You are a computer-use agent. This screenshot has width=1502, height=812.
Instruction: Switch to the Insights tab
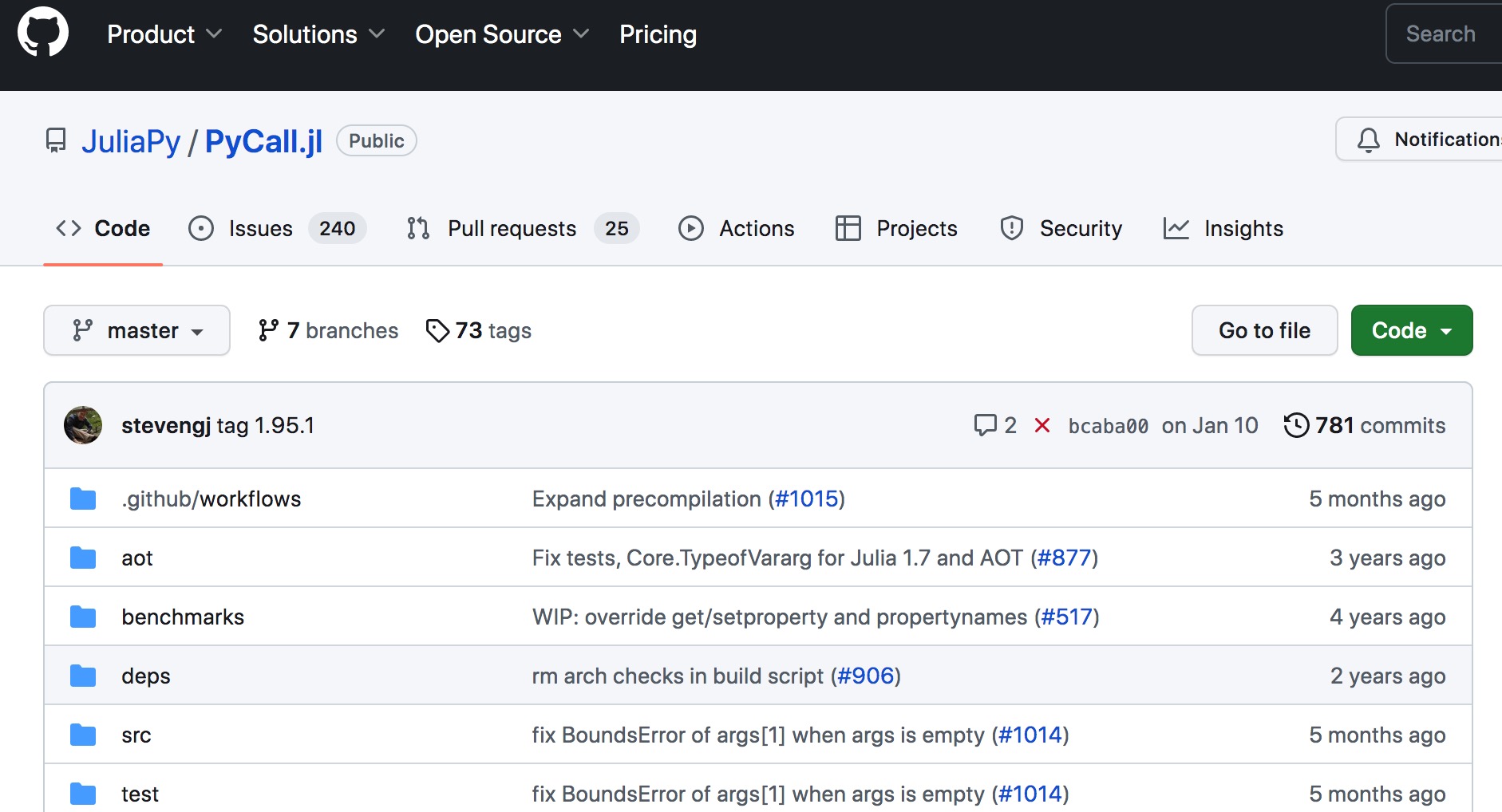pos(1223,229)
